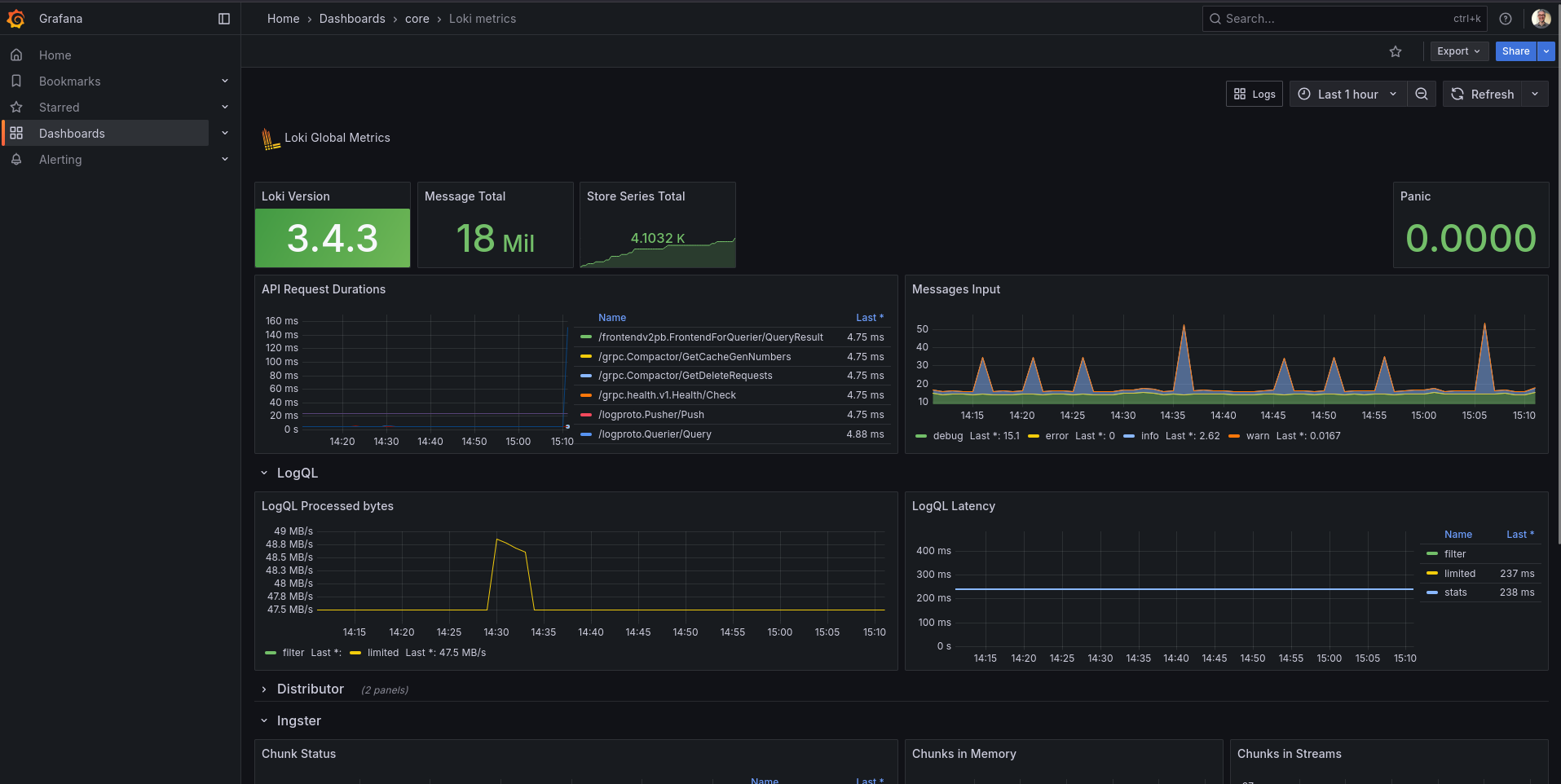Click the Bookmarks icon in sidebar
This screenshot has height=784, width=1561.
pos(16,81)
